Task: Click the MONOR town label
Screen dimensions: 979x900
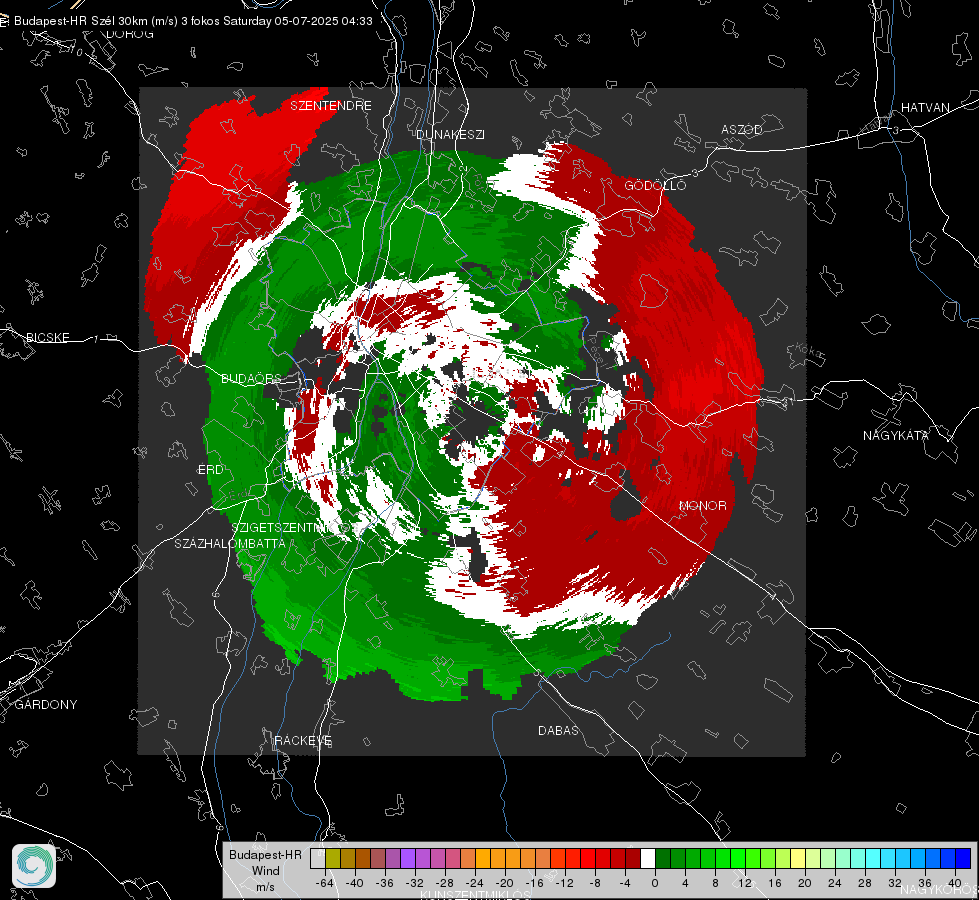Action: 703,505
